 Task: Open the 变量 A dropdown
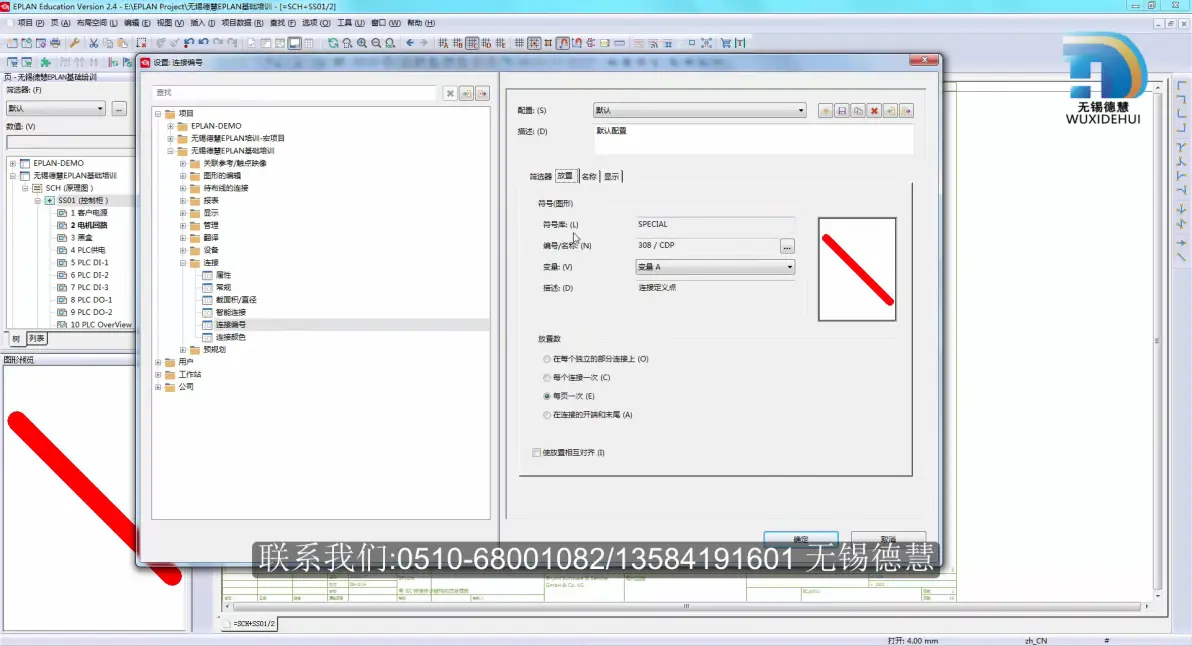(x=715, y=267)
